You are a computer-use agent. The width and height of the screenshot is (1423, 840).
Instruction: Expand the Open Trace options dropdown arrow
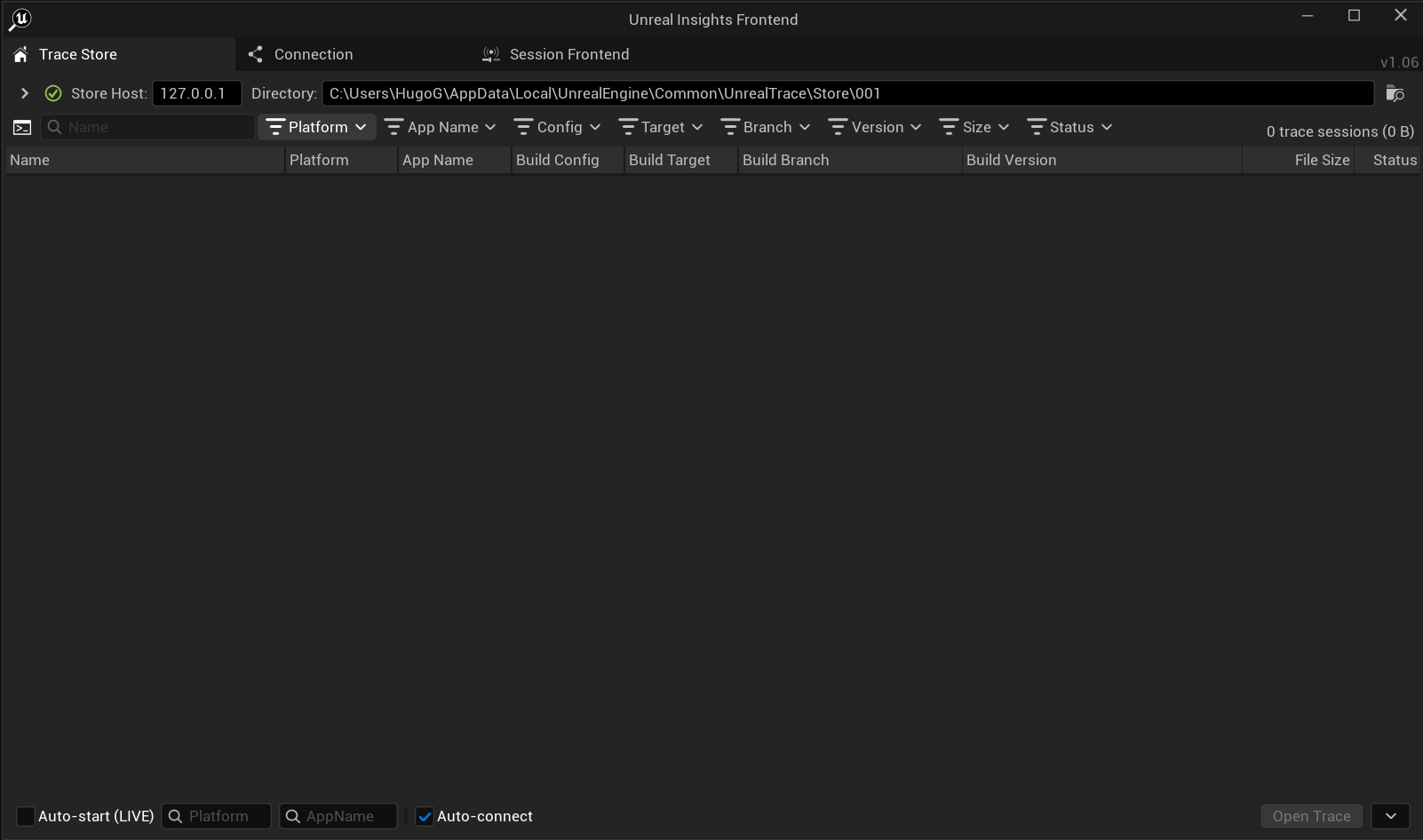(1391, 816)
